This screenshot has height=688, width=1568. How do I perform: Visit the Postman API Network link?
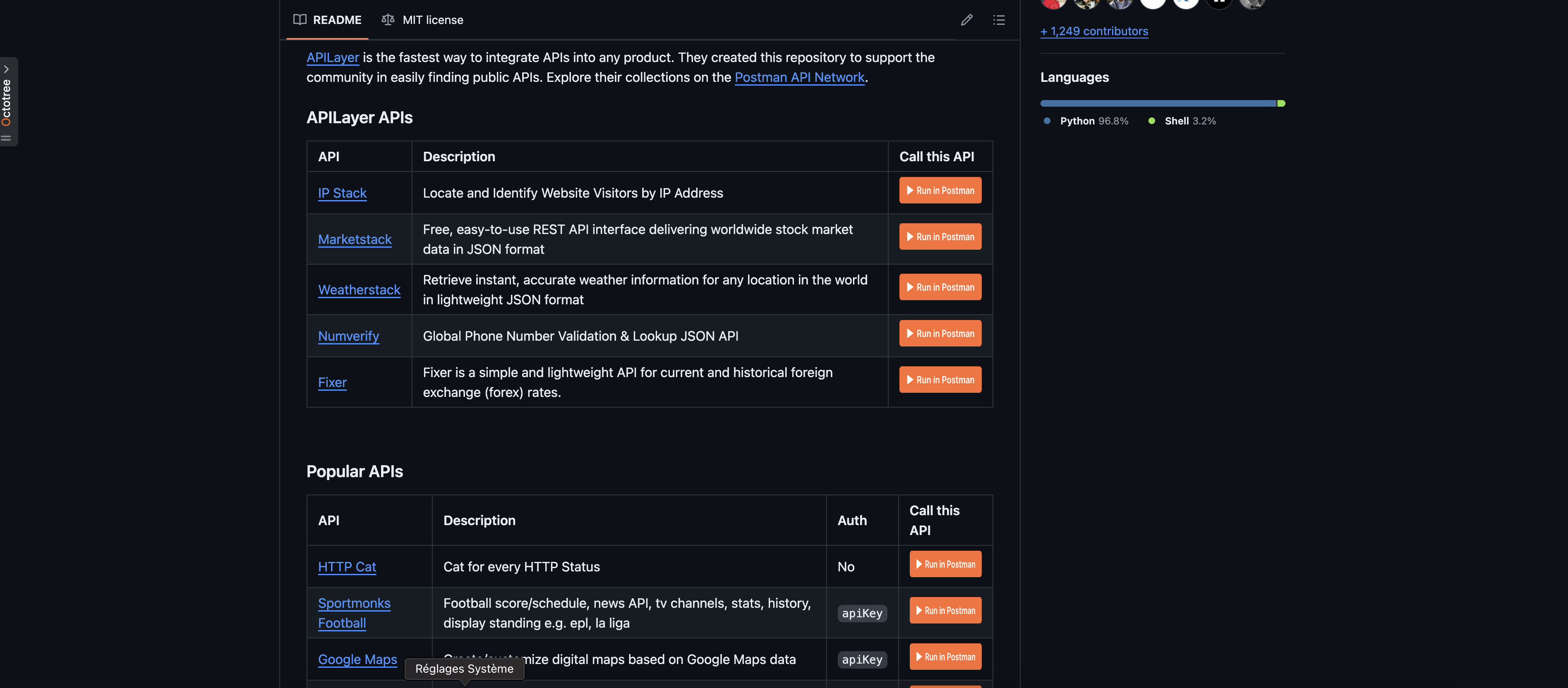(x=800, y=77)
